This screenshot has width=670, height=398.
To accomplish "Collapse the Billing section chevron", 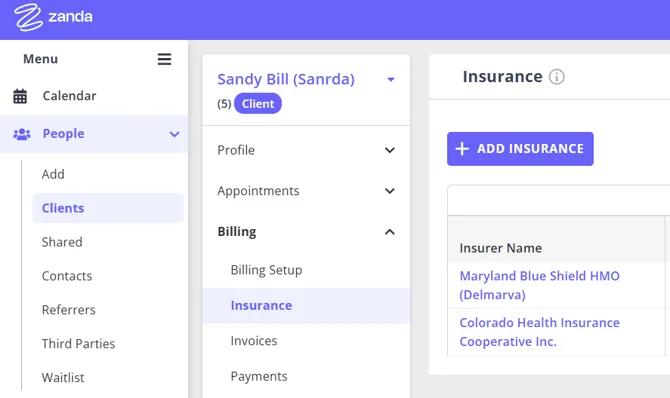I will pos(390,232).
